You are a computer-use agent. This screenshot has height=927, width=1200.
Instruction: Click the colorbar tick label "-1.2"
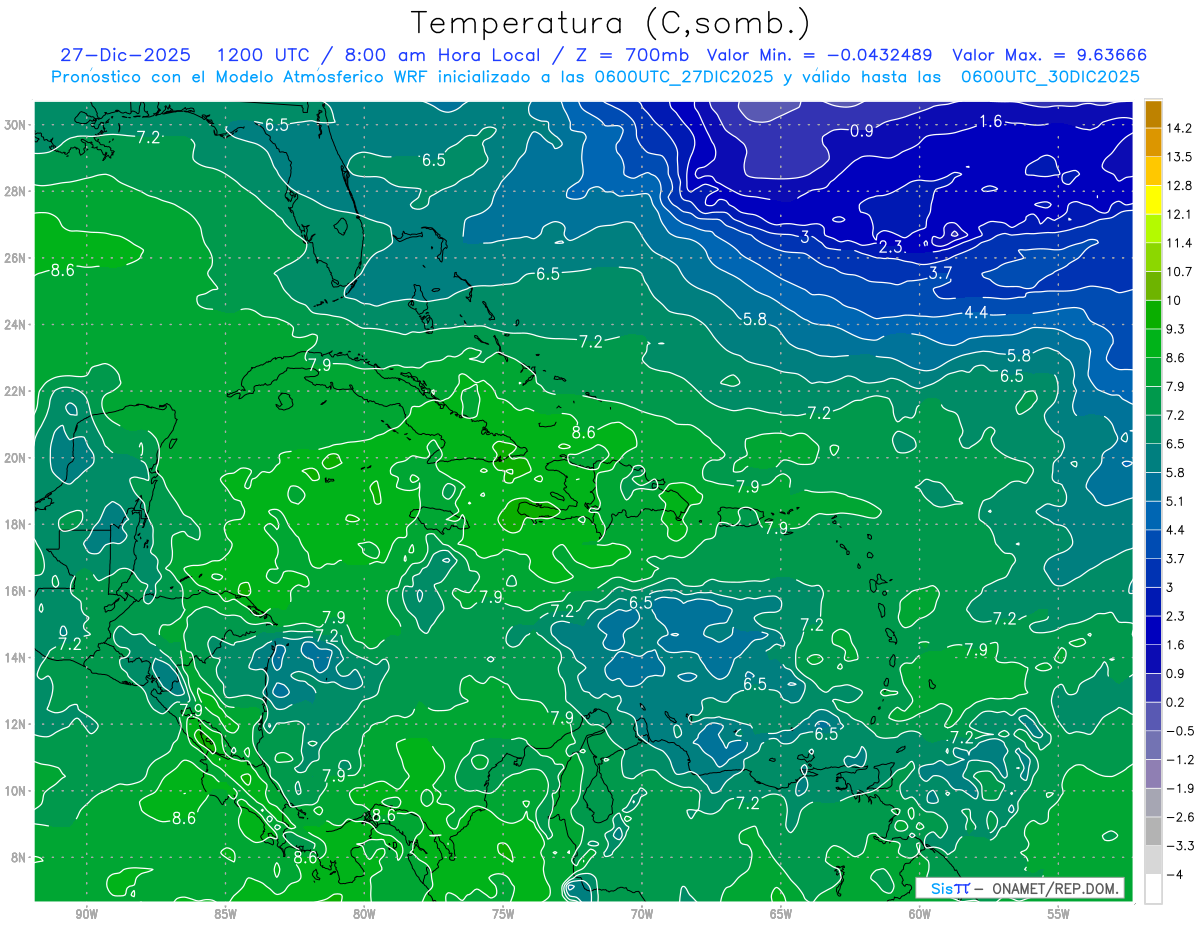[x=1179, y=760]
